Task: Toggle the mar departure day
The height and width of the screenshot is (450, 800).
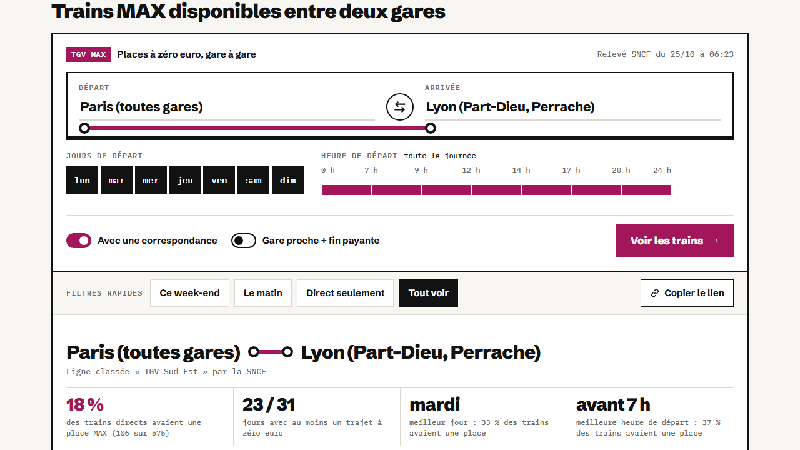Action: [x=117, y=180]
